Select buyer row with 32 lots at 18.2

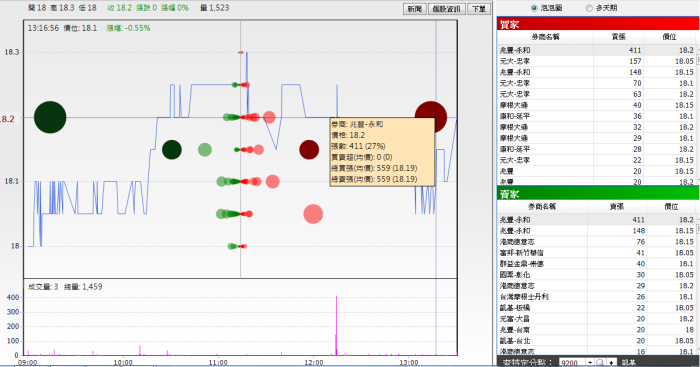tap(596, 127)
